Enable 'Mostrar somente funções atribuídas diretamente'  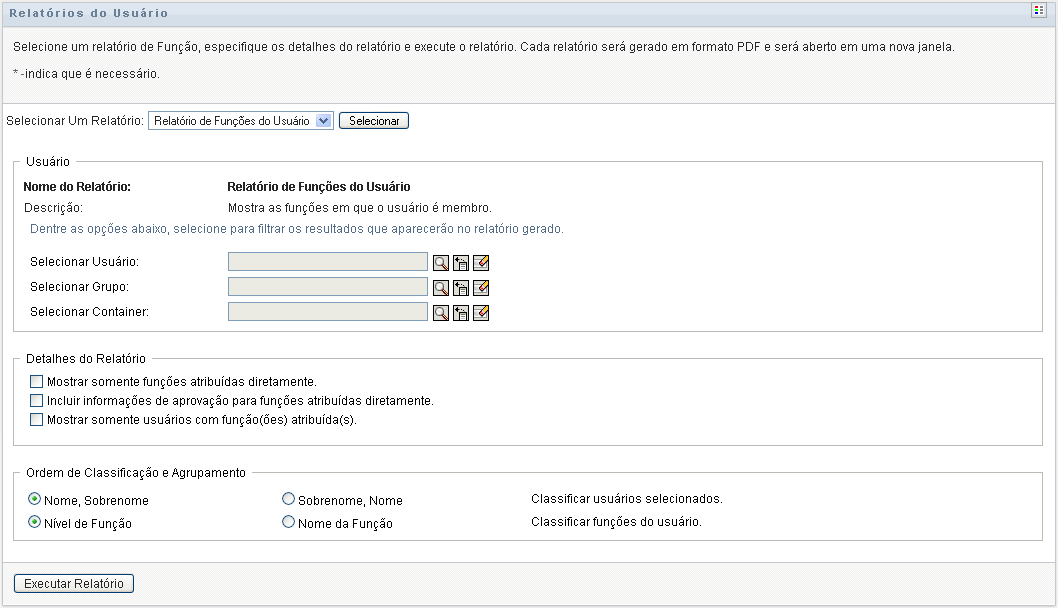coord(37,381)
